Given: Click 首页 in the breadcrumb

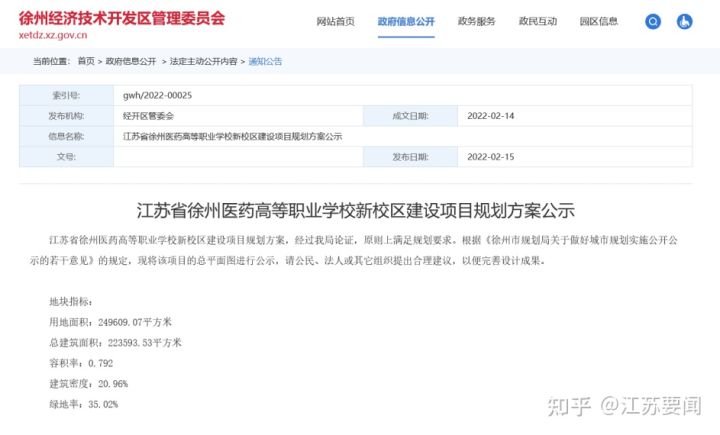Looking at the screenshot, I should coord(86,61).
